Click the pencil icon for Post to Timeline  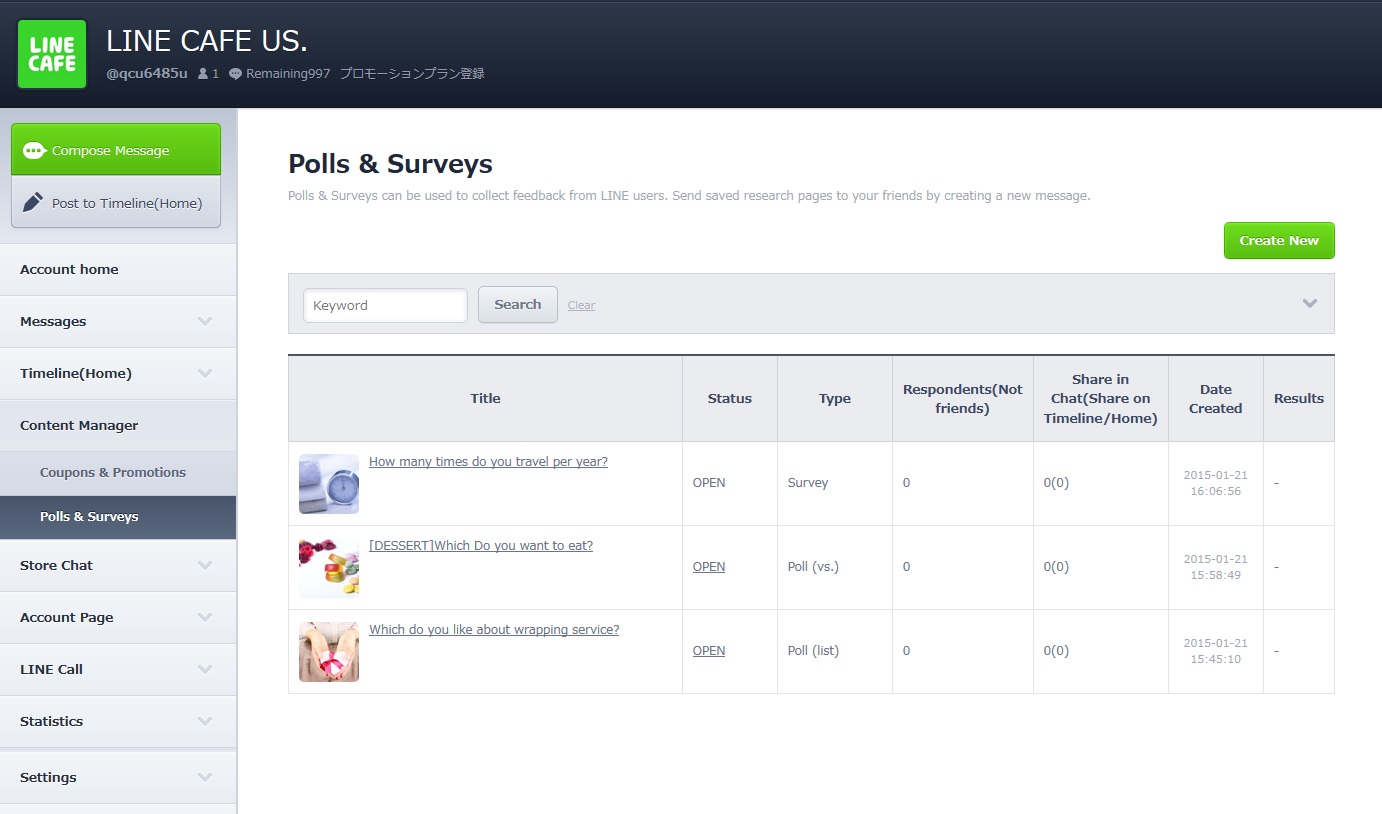tap(33, 202)
